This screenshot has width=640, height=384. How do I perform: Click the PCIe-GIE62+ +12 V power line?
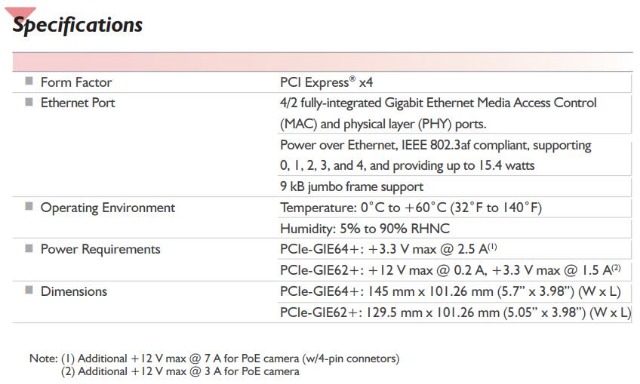click(450, 270)
